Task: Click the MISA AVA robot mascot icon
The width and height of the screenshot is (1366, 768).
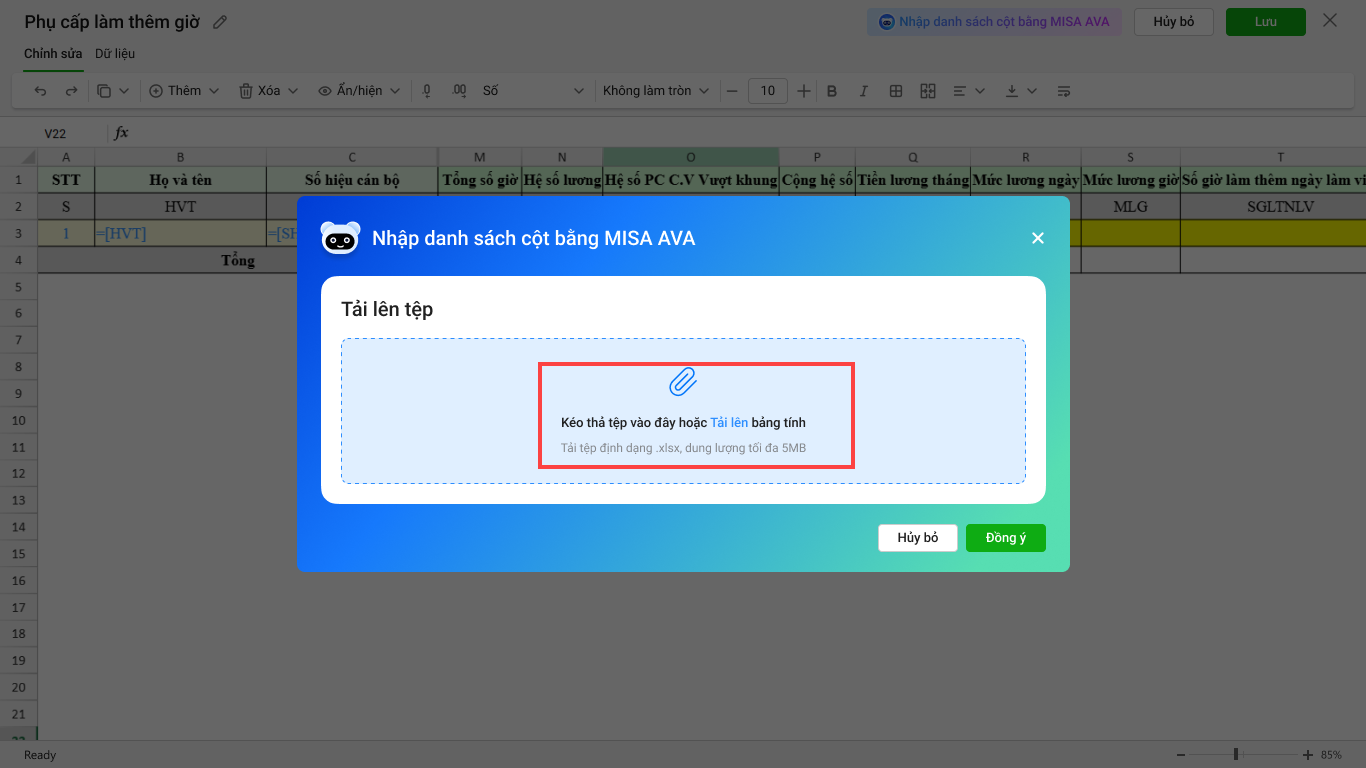Action: tap(340, 238)
